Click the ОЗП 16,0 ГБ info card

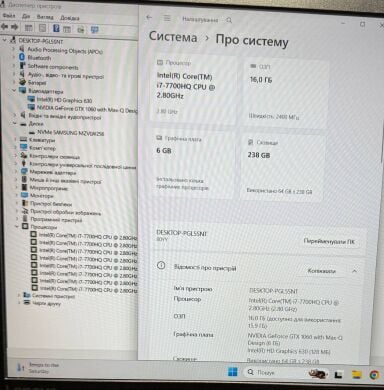click(x=286, y=93)
